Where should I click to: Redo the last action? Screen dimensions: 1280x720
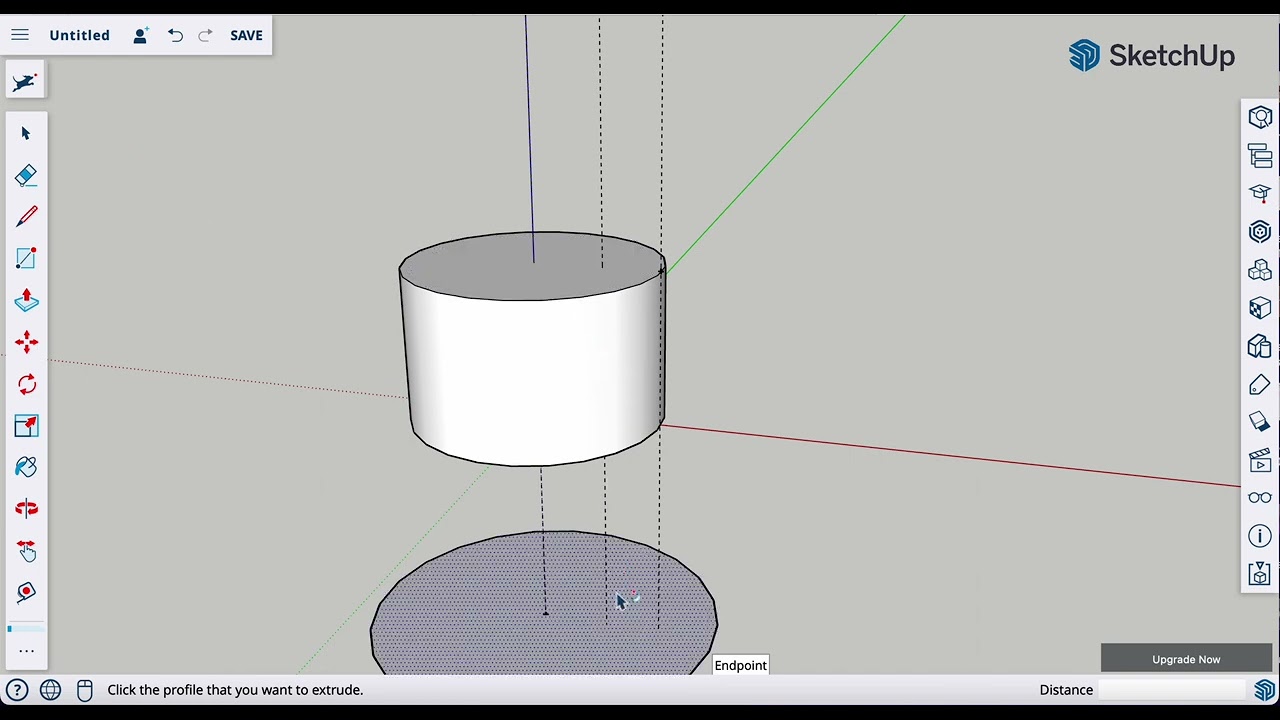[205, 35]
